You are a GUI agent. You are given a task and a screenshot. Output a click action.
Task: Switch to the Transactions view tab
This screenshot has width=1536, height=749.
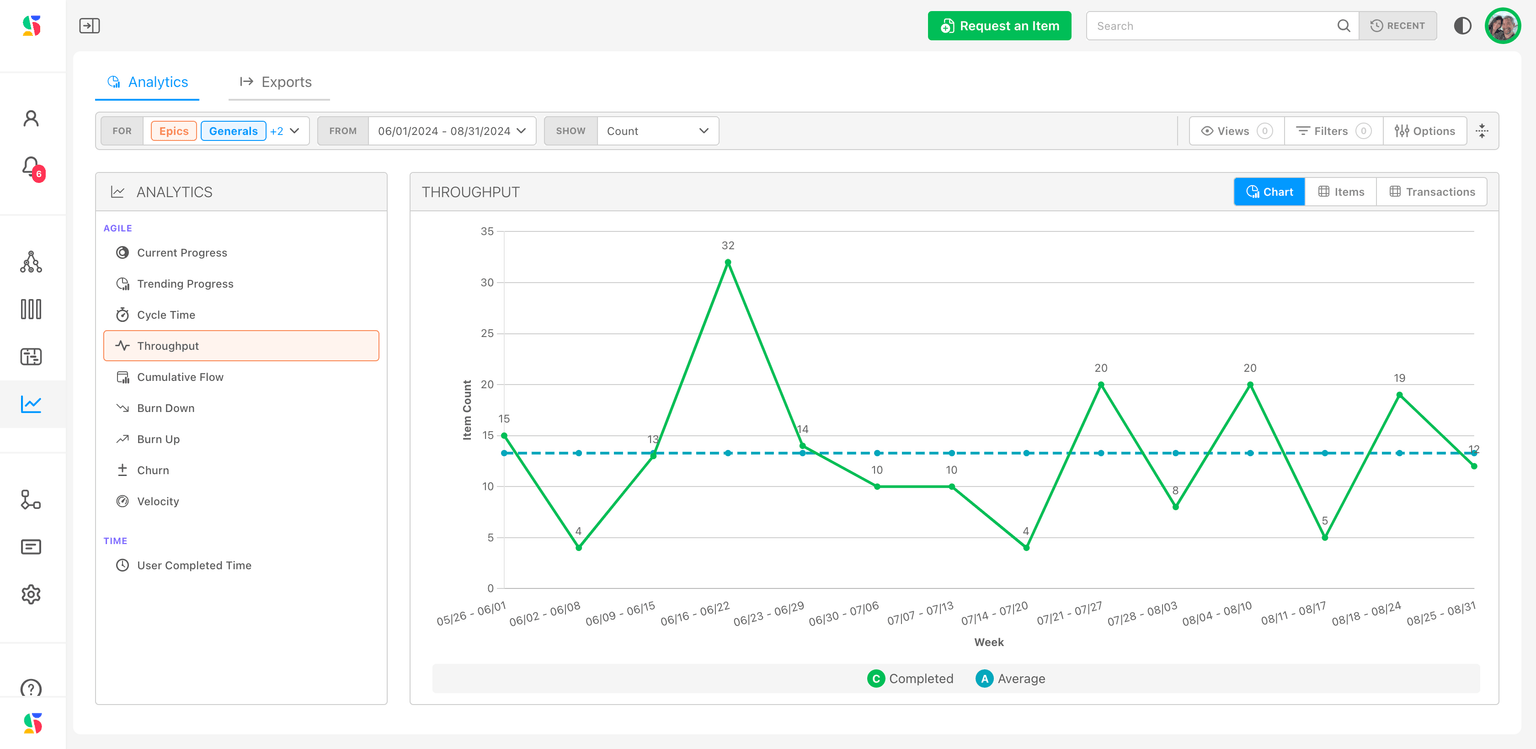pos(1431,192)
